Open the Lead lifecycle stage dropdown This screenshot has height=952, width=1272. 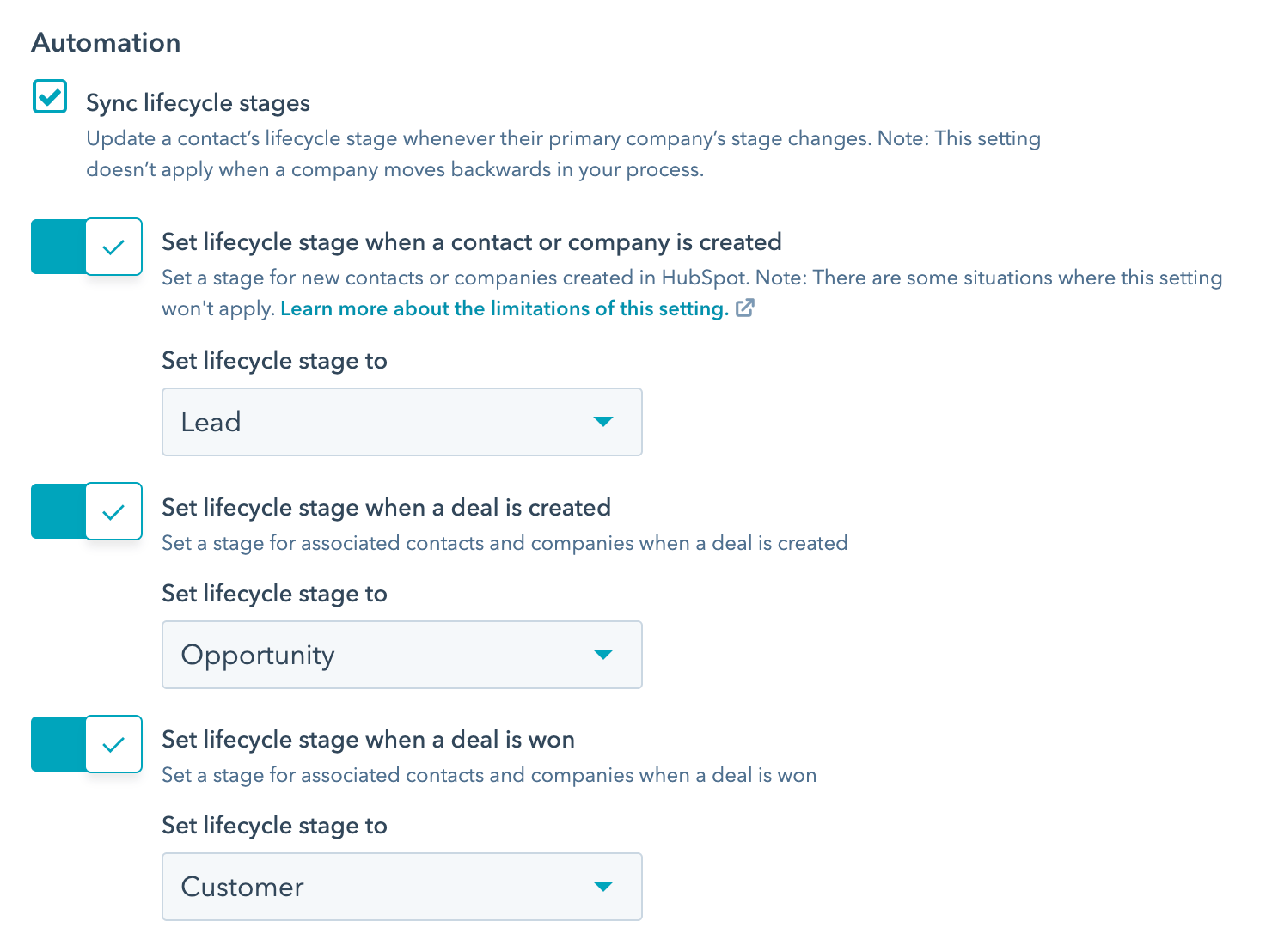(x=401, y=422)
